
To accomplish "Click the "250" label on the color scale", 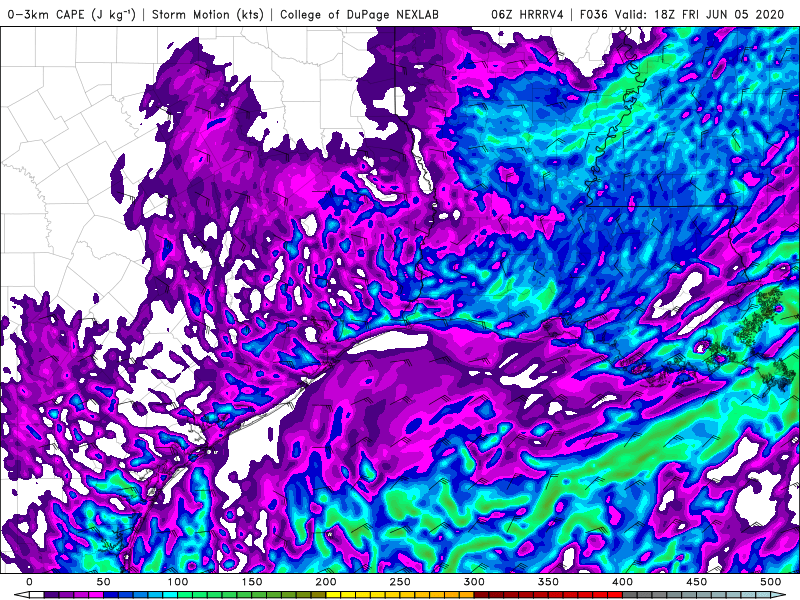I will coord(400,582).
